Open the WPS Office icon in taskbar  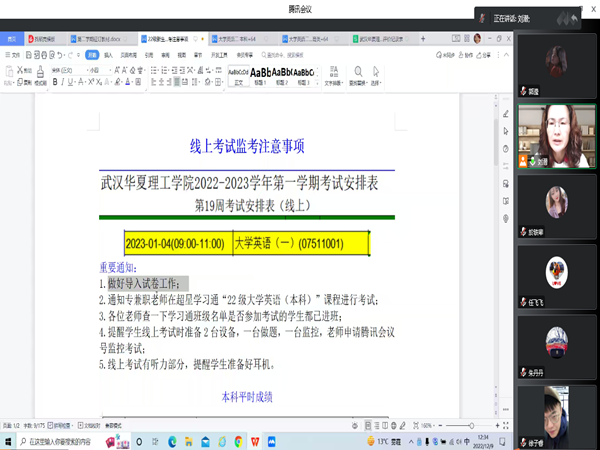pos(255,442)
